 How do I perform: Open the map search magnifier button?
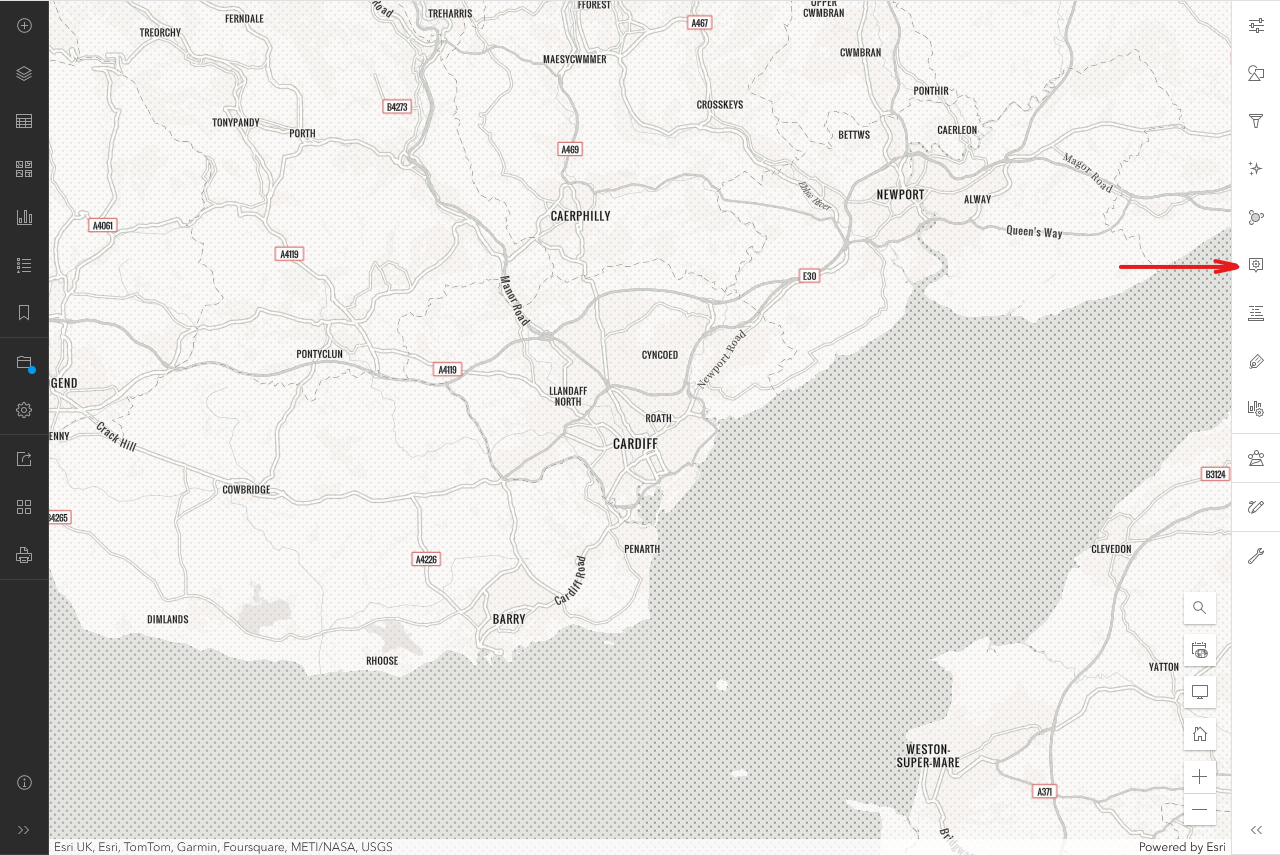[1200, 607]
